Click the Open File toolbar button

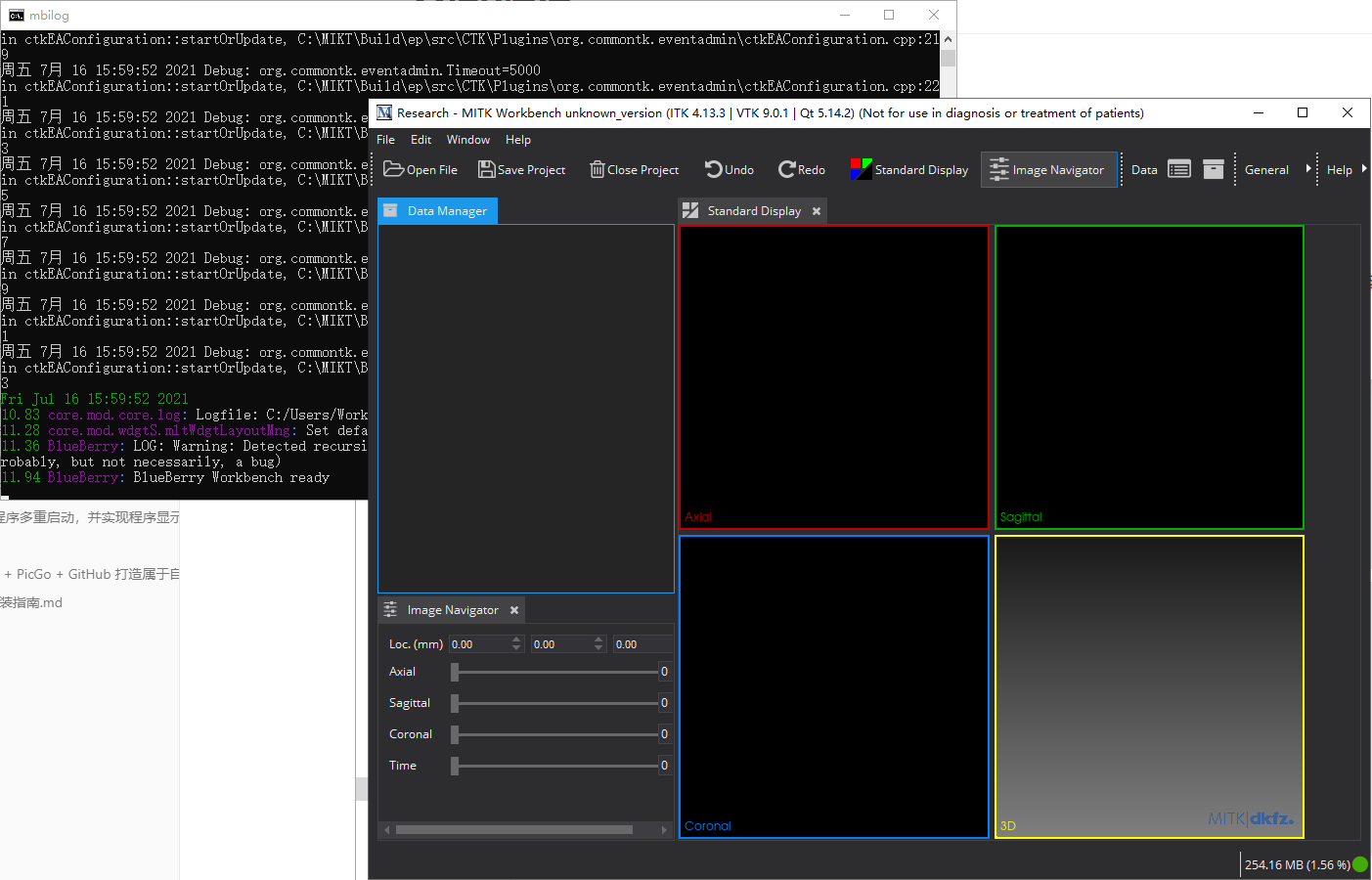(x=420, y=169)
